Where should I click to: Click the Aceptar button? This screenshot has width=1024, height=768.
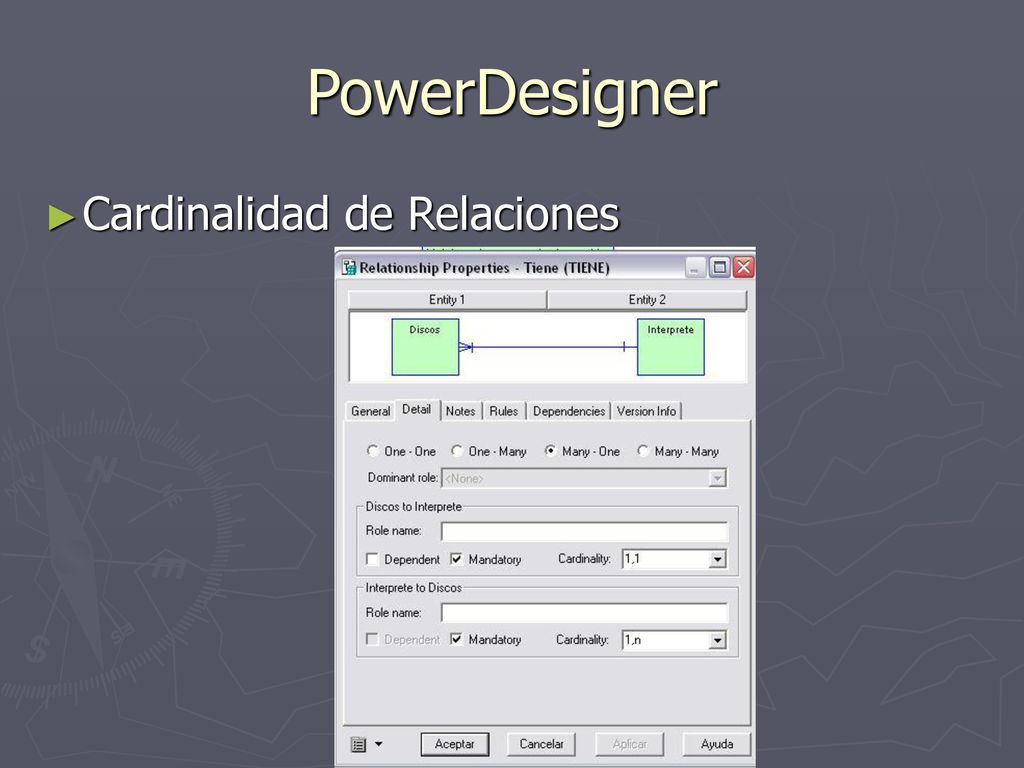tap(455, 744)
